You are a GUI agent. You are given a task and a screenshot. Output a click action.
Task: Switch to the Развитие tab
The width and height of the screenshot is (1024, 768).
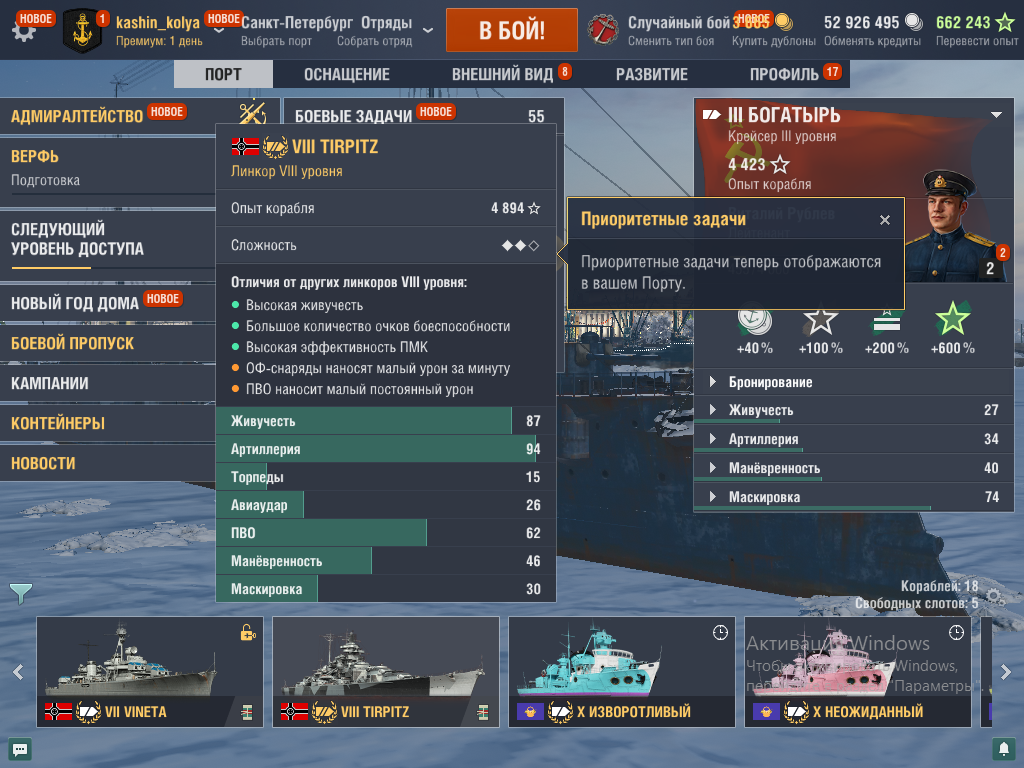coord(652,74)
